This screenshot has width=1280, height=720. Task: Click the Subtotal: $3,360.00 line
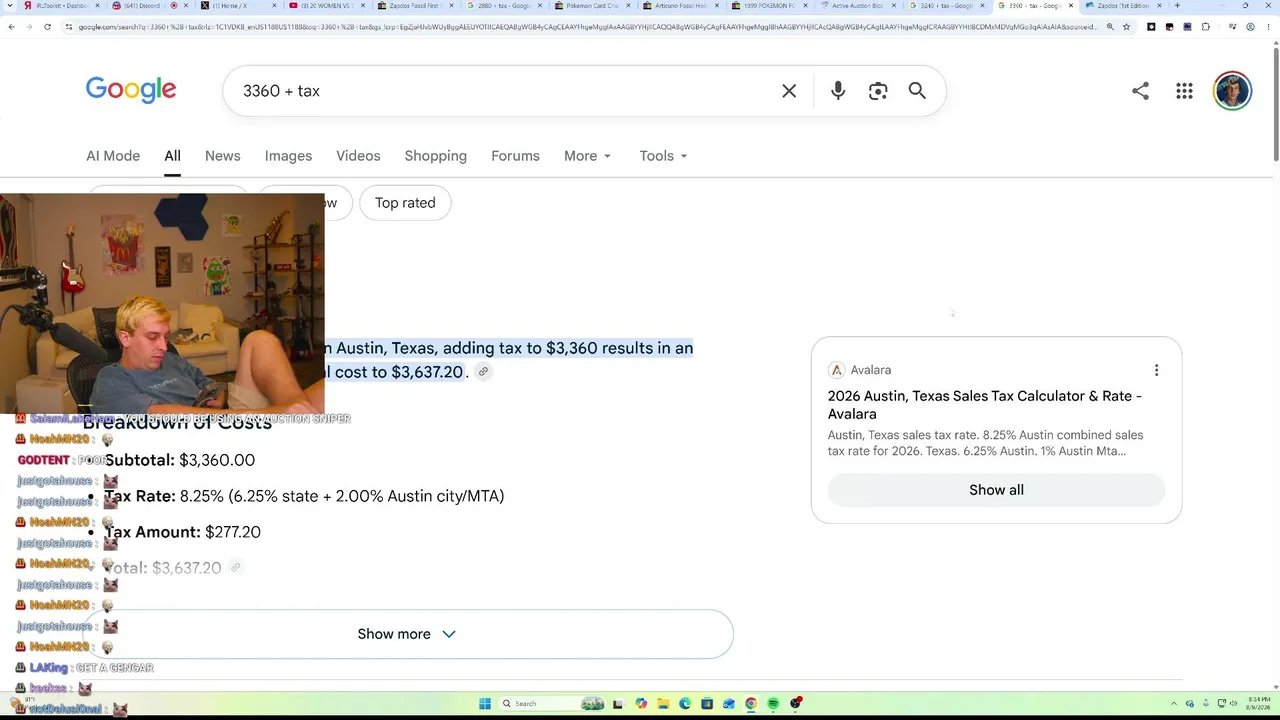180,460
